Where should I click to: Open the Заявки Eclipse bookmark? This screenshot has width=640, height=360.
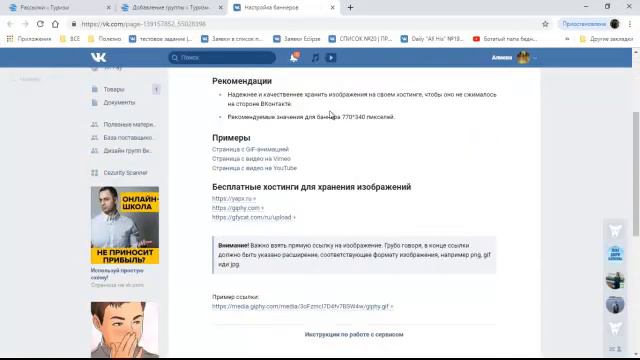(x=297, y=39)
